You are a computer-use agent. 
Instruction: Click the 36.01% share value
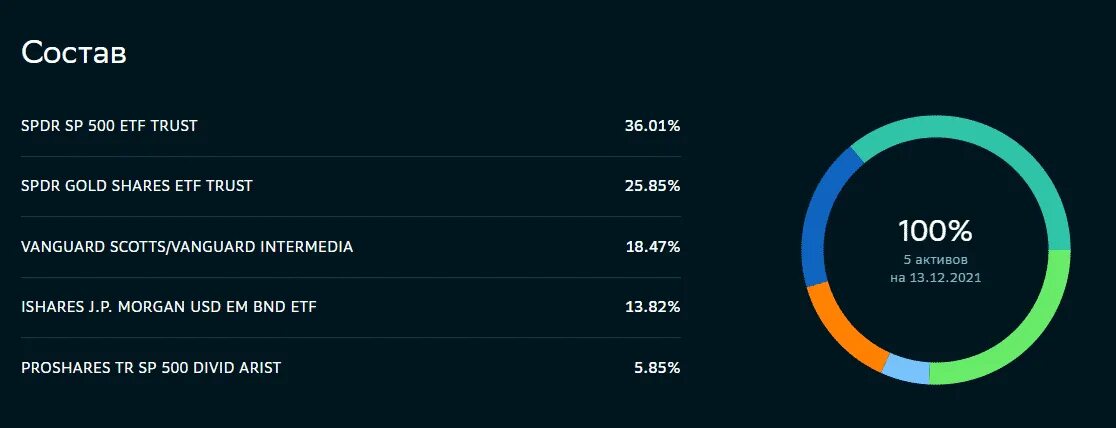pyautogui.click(x=652, y=126)
